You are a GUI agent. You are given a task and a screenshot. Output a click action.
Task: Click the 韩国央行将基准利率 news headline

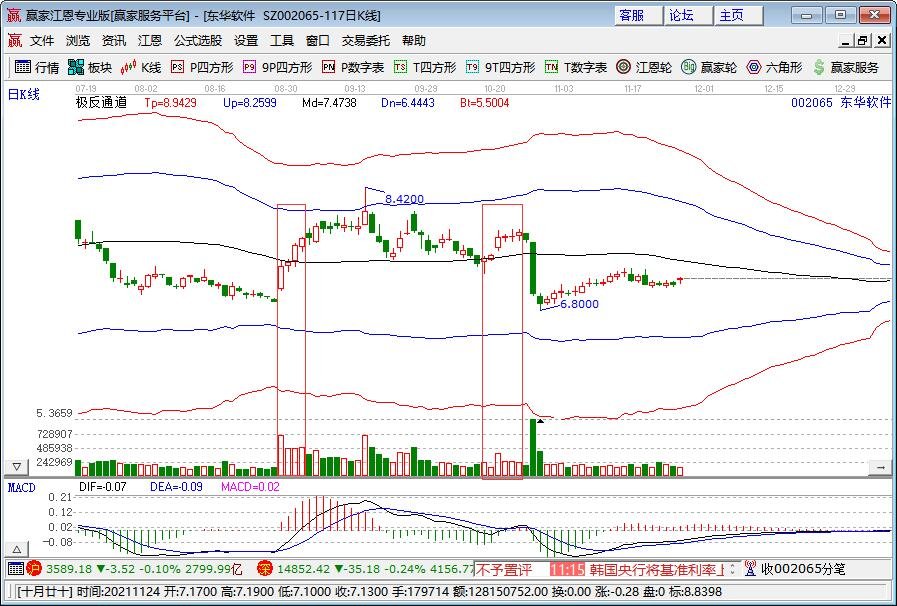click(658, 569)
